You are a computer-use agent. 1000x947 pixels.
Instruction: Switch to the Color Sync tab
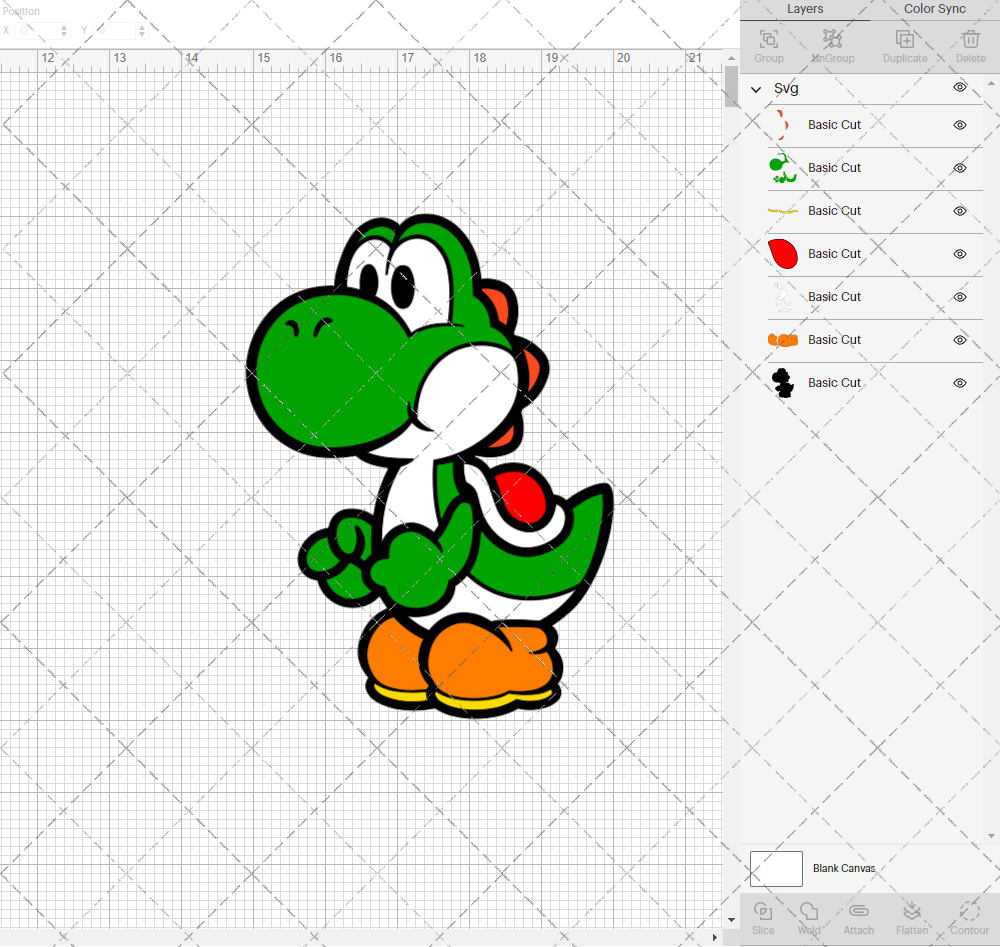[934, 9]
